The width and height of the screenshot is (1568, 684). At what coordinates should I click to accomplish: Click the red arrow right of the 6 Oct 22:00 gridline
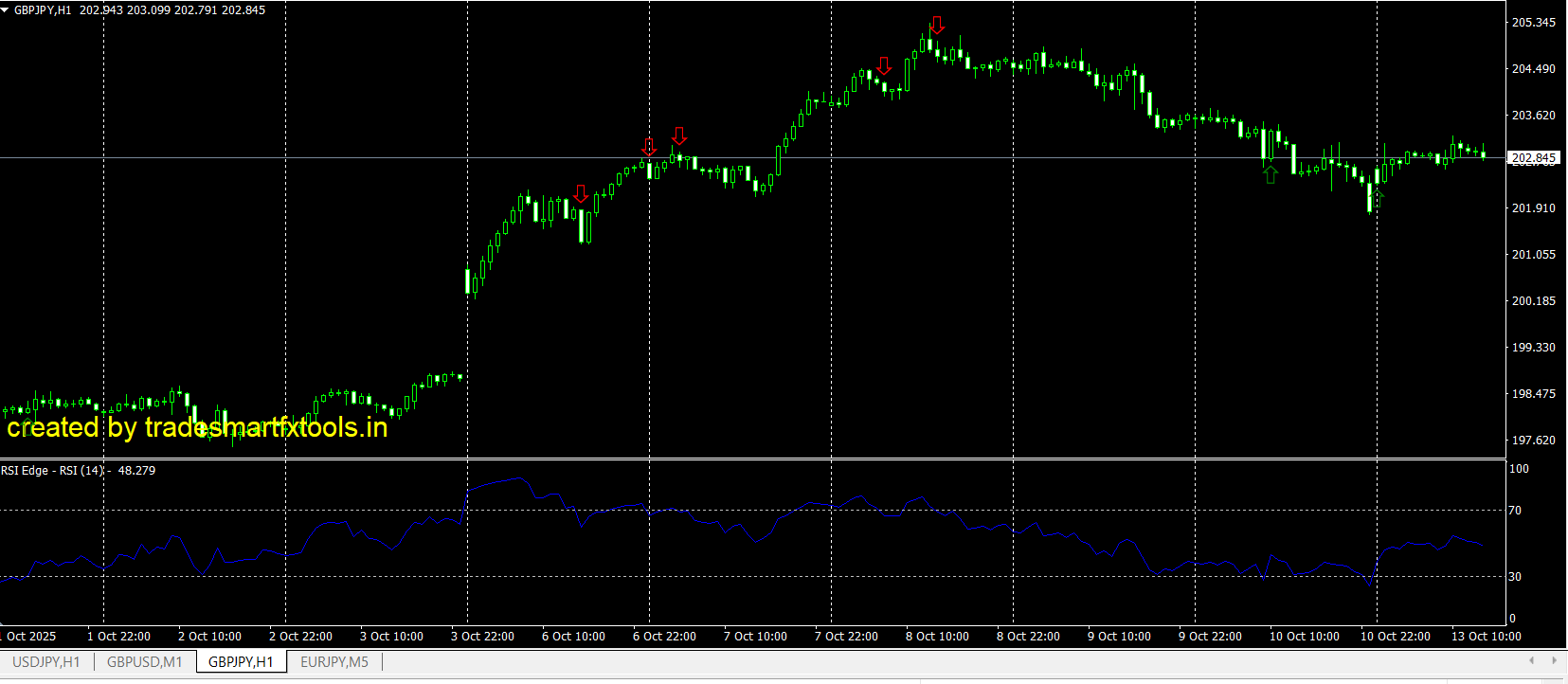pos(679,135)
